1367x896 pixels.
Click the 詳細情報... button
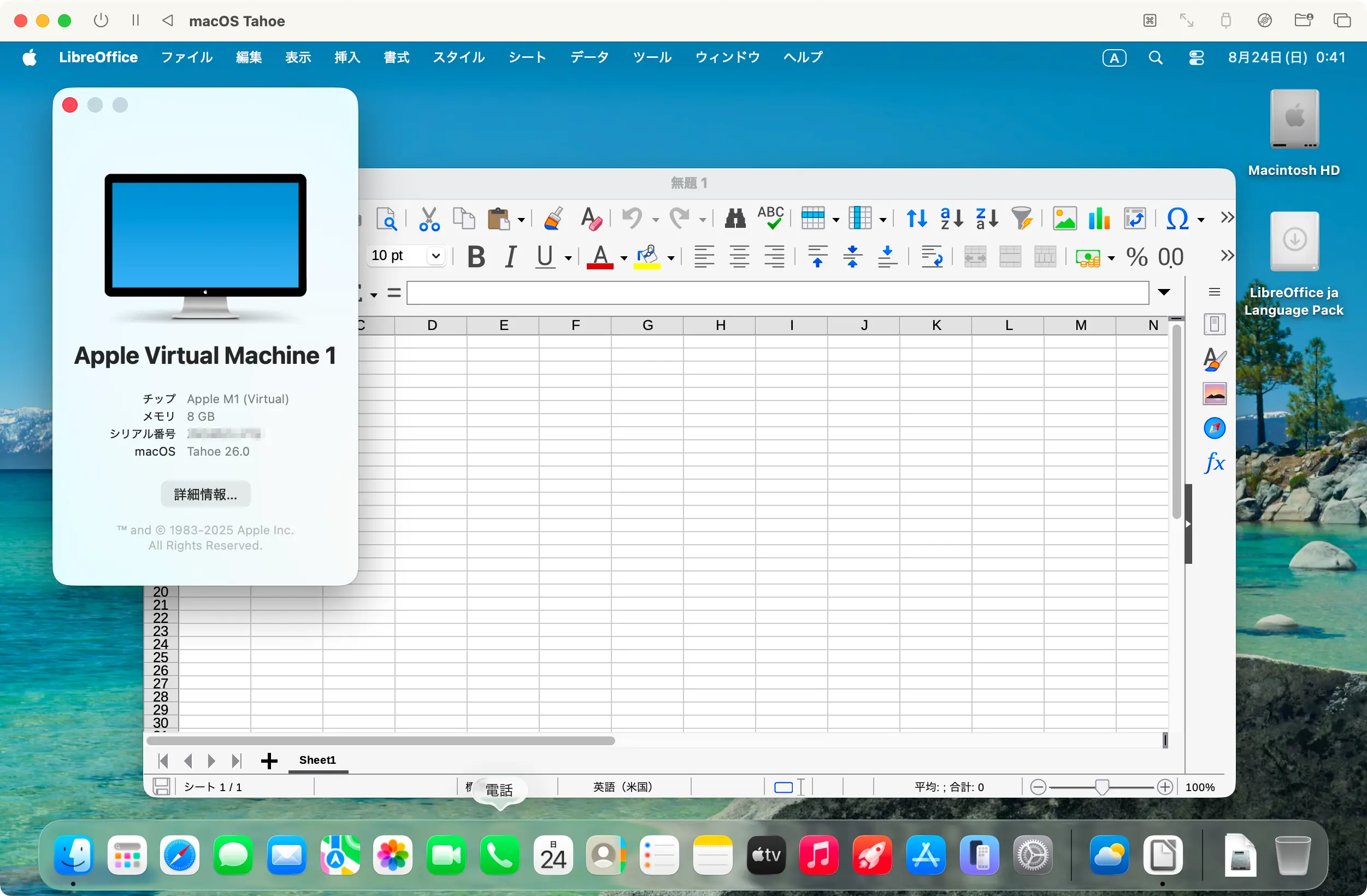pyautogui.click(x=205, y=494)
